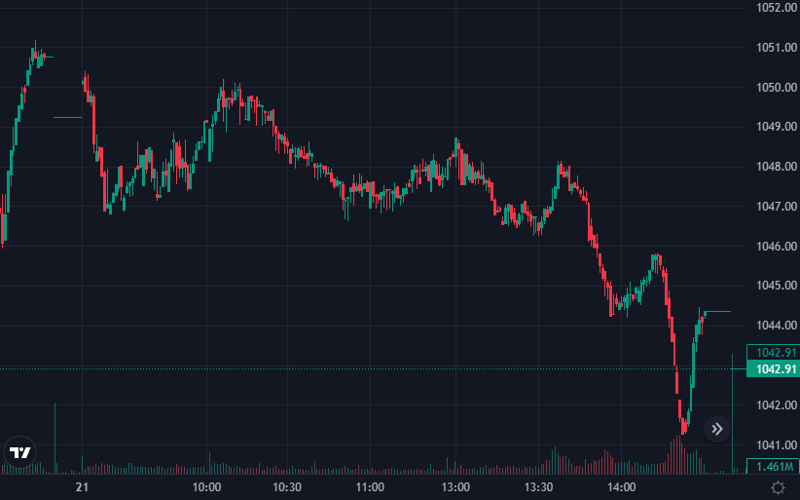Click the tall volume spike bar near left
Image resolution: width=800 pixels, height=500 pixels.
coord(55,440)
